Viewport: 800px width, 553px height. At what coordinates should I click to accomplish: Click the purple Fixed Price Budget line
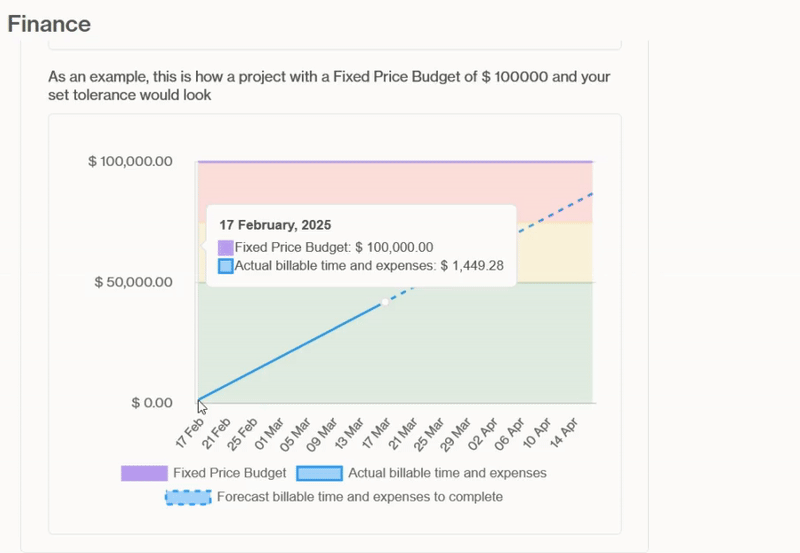pyautogui.click(x=400, y=161)
